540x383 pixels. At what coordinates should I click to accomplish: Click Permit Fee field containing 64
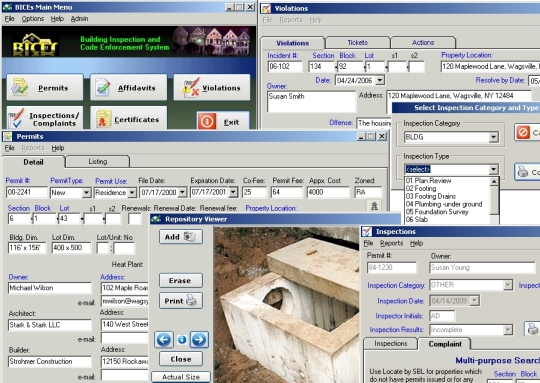[287, 192]
